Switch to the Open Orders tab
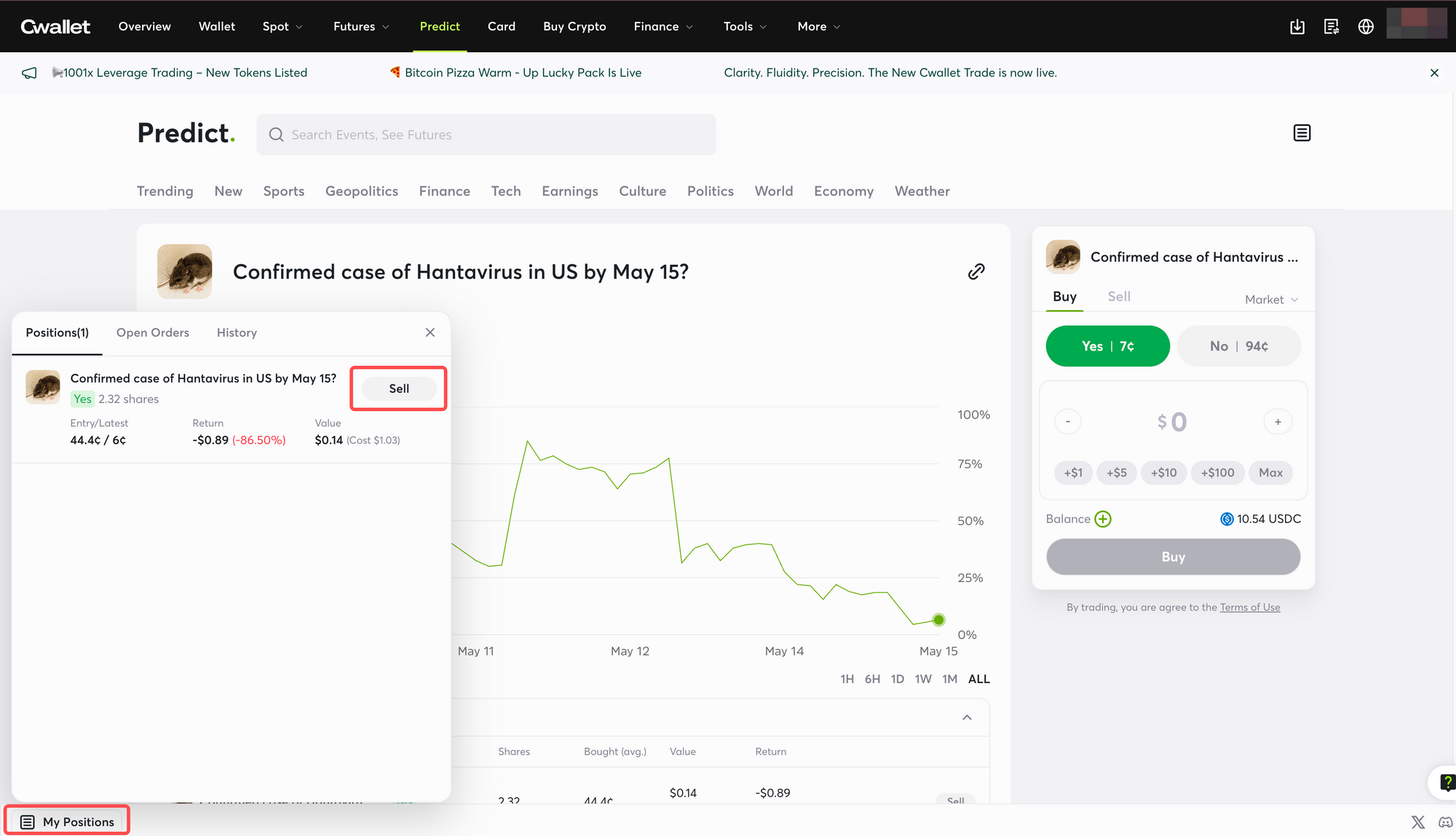This screenshot has width=1456, height=836. coord(153,333)
